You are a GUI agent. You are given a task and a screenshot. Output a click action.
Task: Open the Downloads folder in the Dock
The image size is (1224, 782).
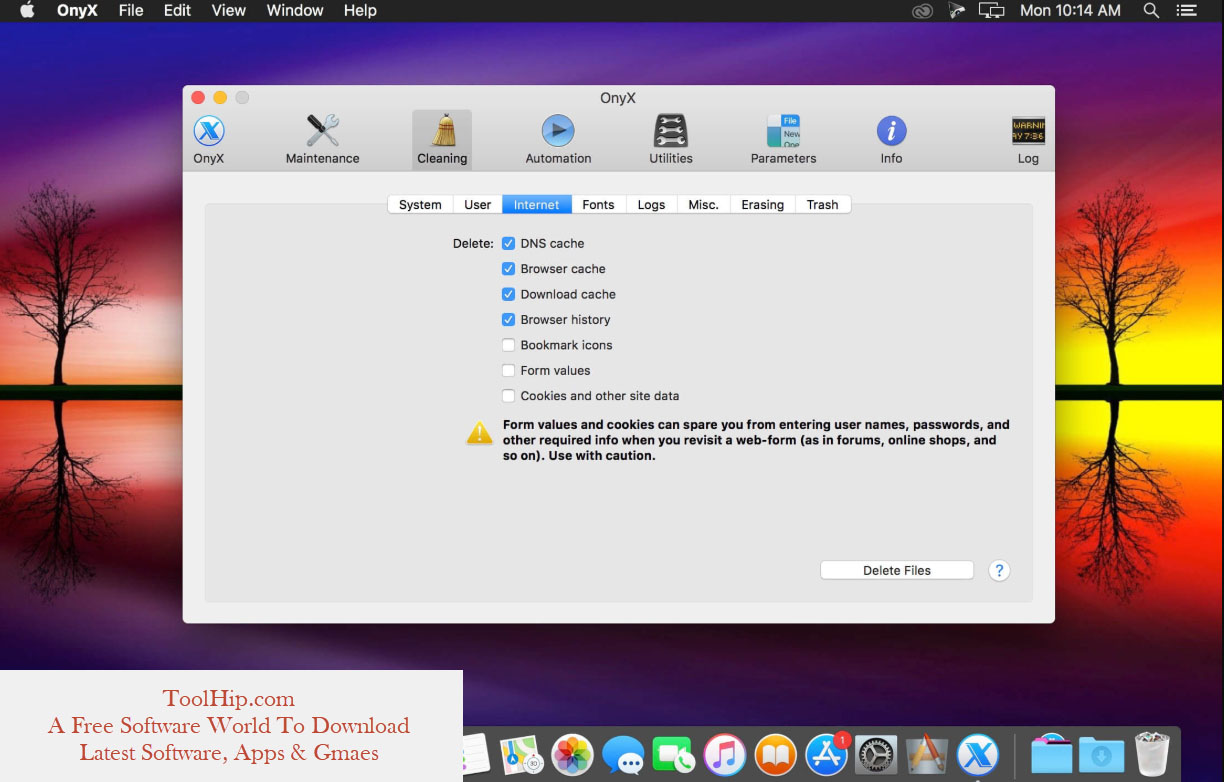click(1101, 754)
